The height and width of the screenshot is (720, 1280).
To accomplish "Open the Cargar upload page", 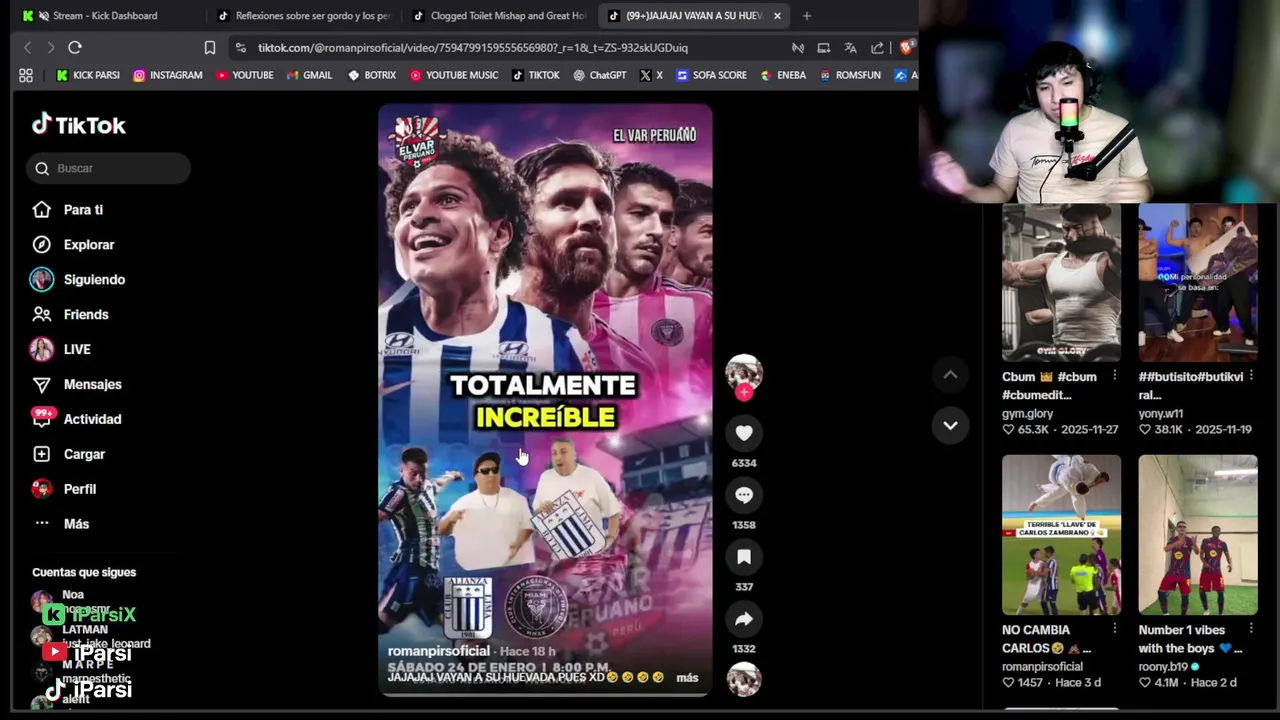I will (x=68, y=454).
